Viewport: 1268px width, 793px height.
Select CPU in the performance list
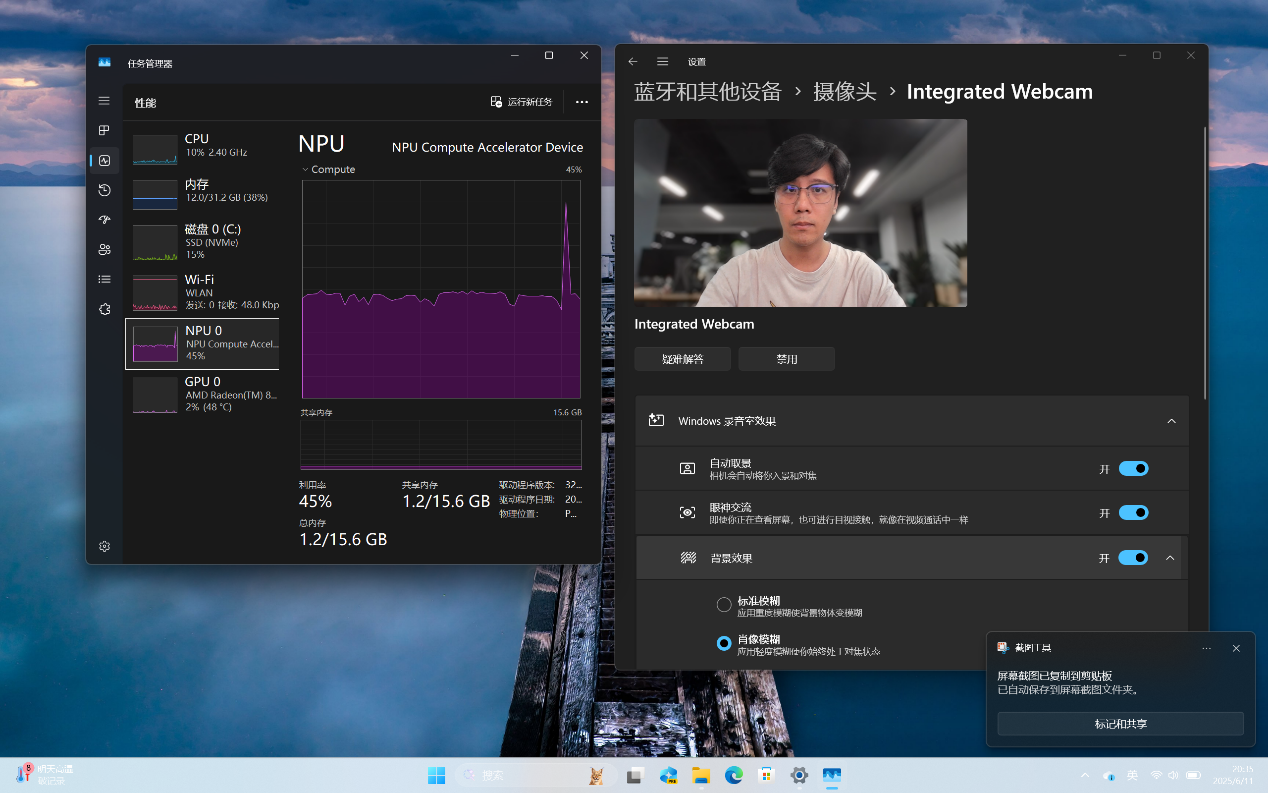point(203,146)
